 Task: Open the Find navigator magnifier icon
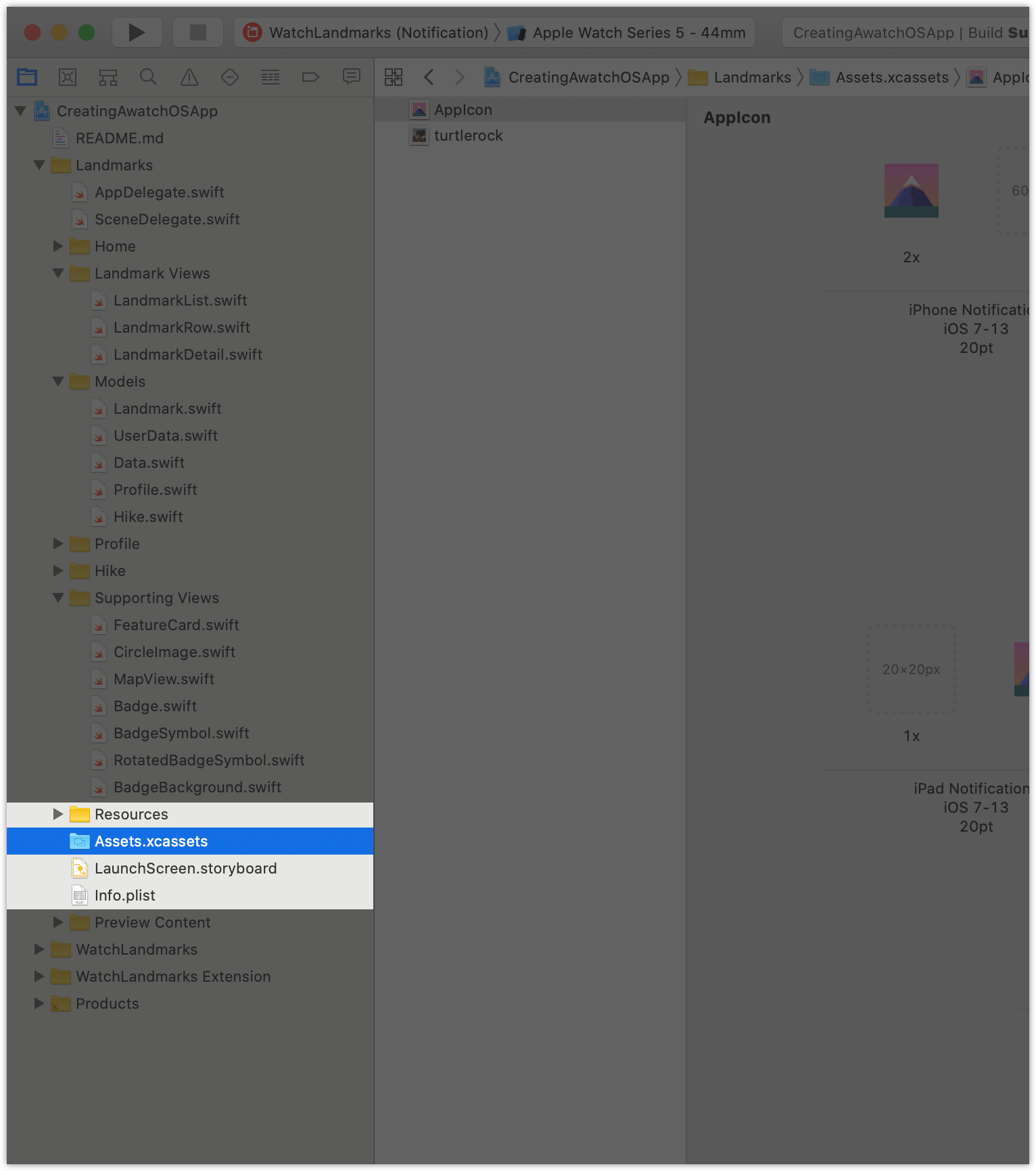148,77
